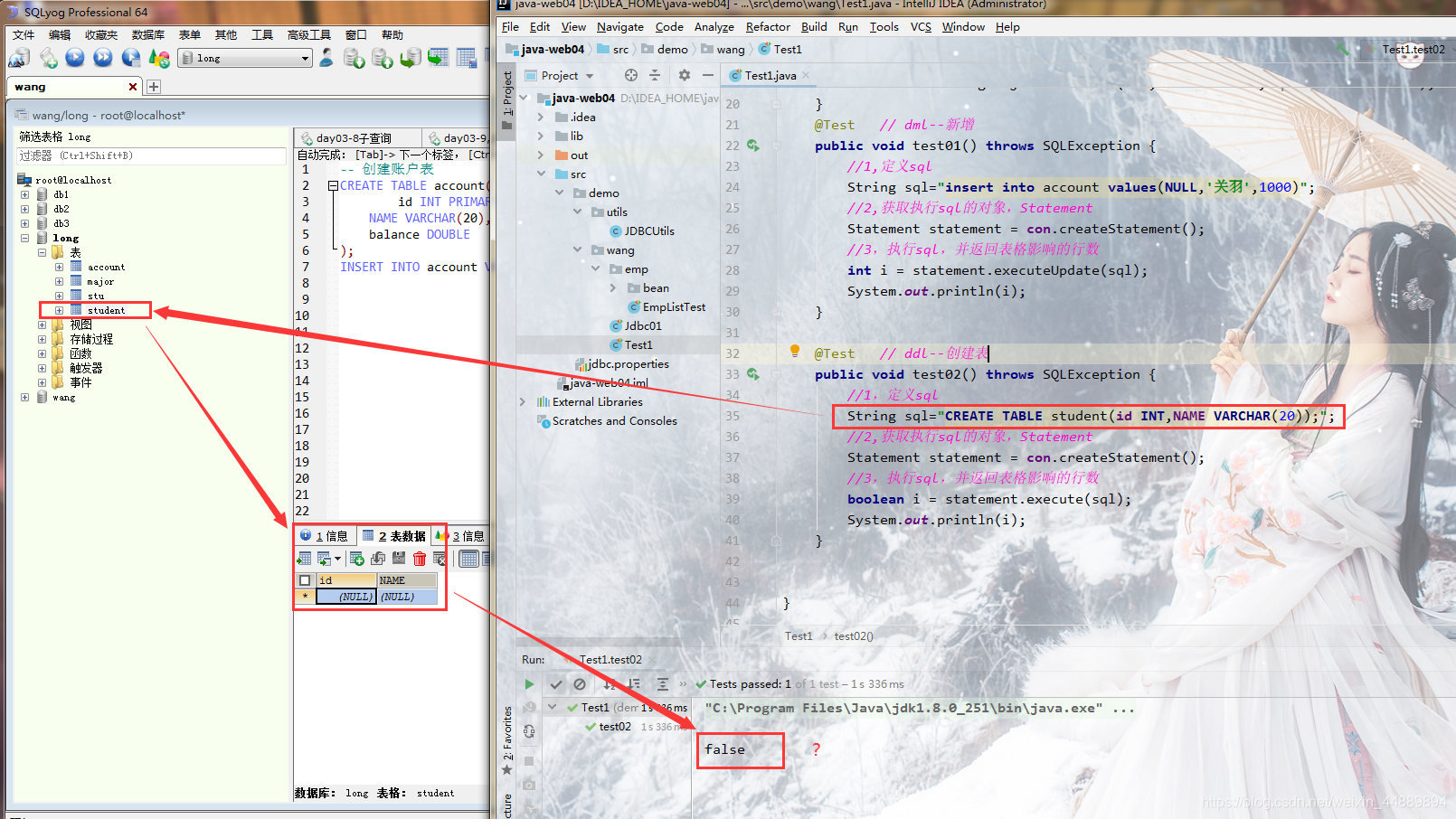Open SQLyog user manager icon
This screenshot has height=819, width=1456.
[326, 58]
